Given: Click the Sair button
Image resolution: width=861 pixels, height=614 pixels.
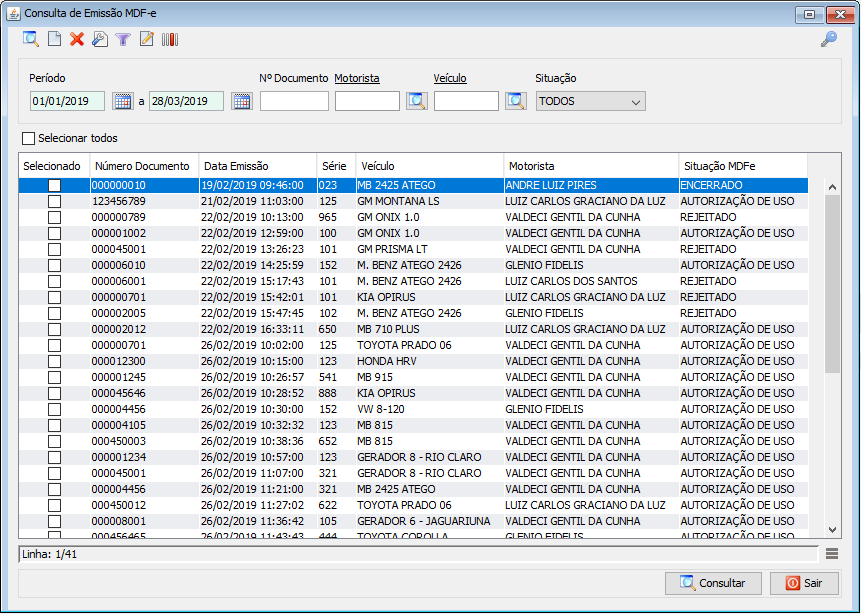Looking at the screenshot, I should (x=804, y=583).
